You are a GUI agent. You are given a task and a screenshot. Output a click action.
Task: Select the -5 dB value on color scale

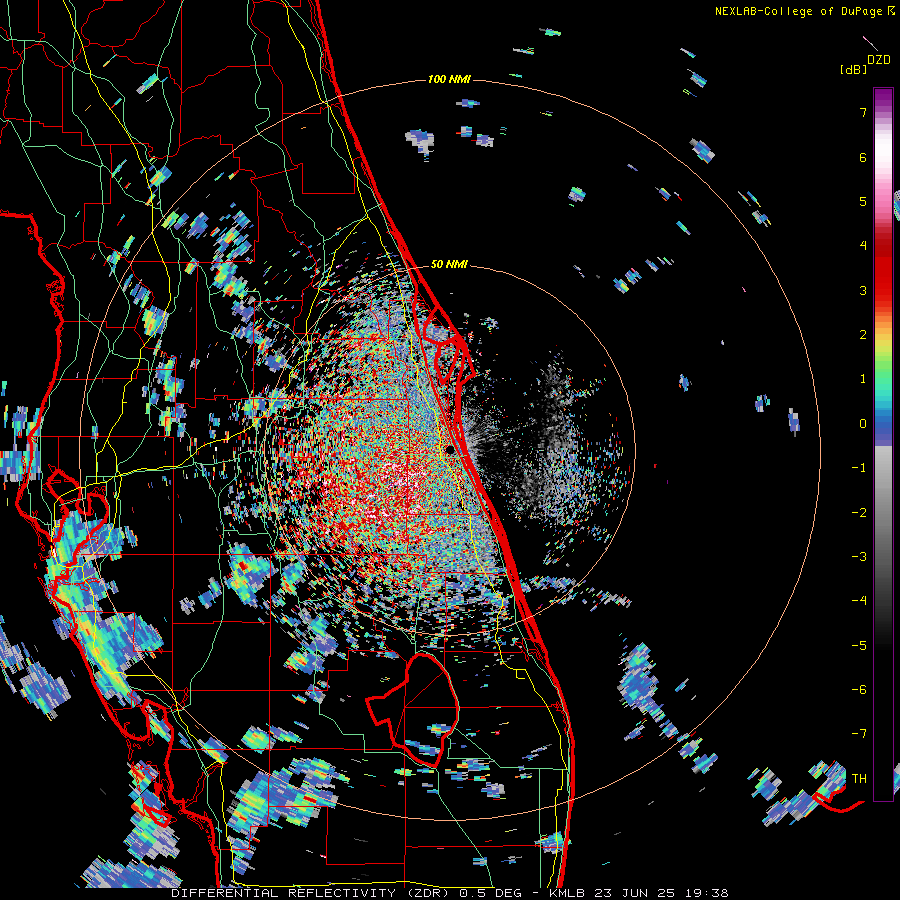click(x=859, y=646)
